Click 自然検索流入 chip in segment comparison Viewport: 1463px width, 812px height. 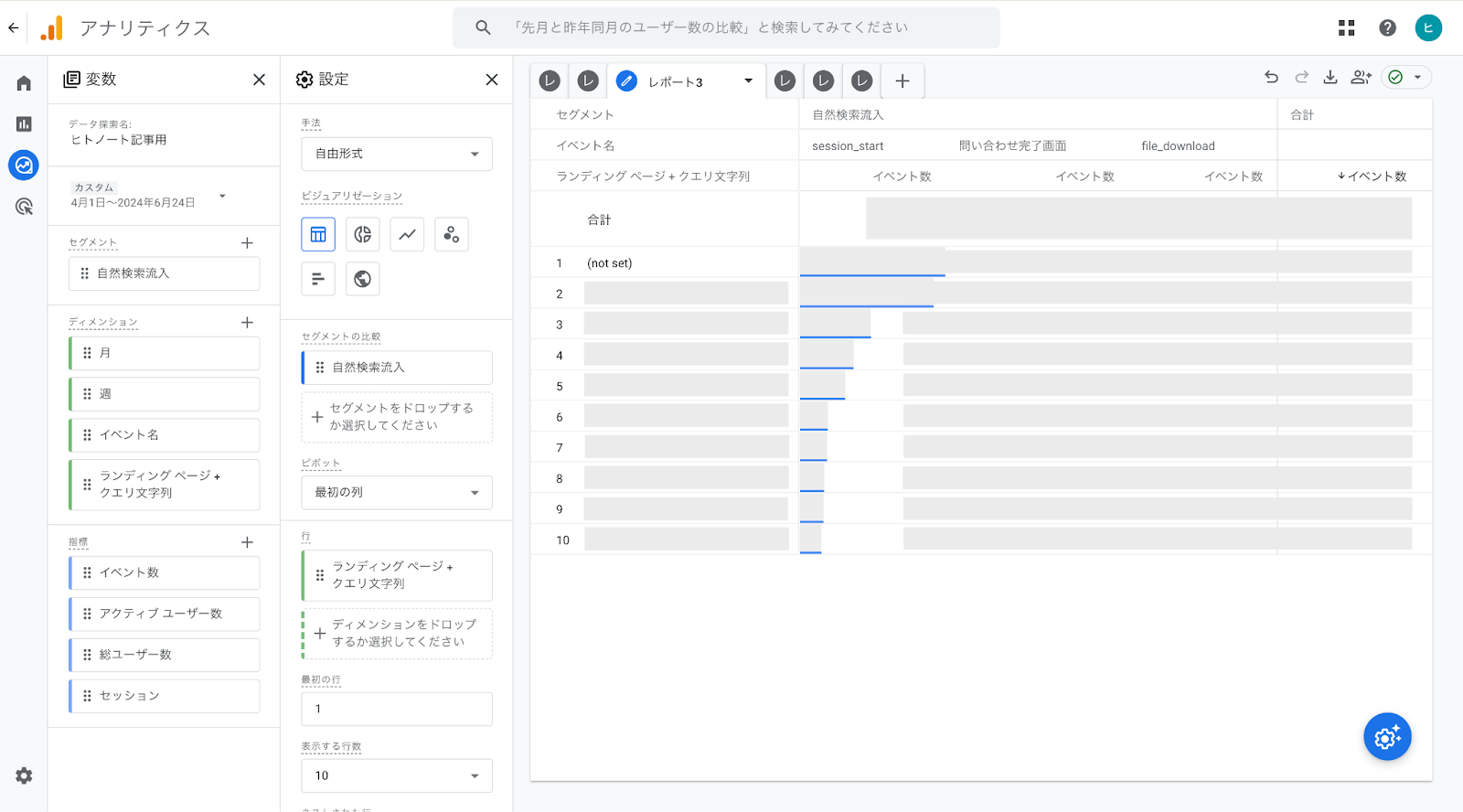[397, 368]
